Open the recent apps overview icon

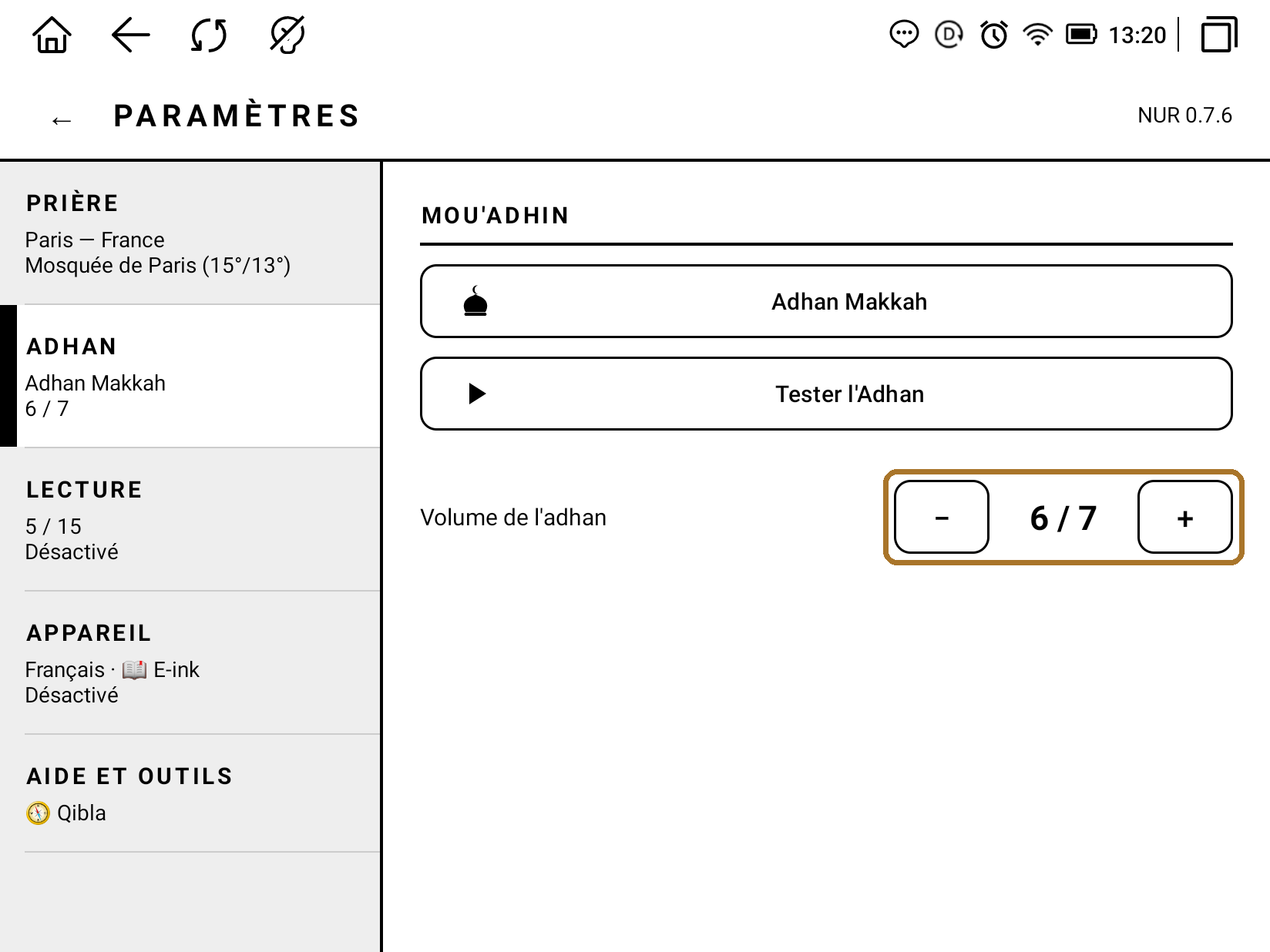point(1219,35)
